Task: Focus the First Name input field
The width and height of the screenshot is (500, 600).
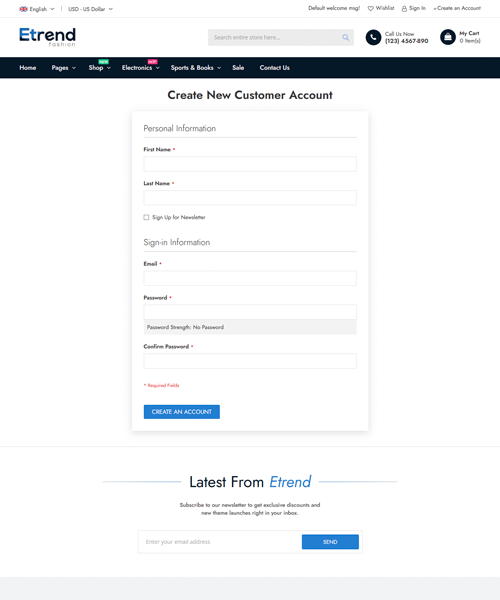Action: 250,164
